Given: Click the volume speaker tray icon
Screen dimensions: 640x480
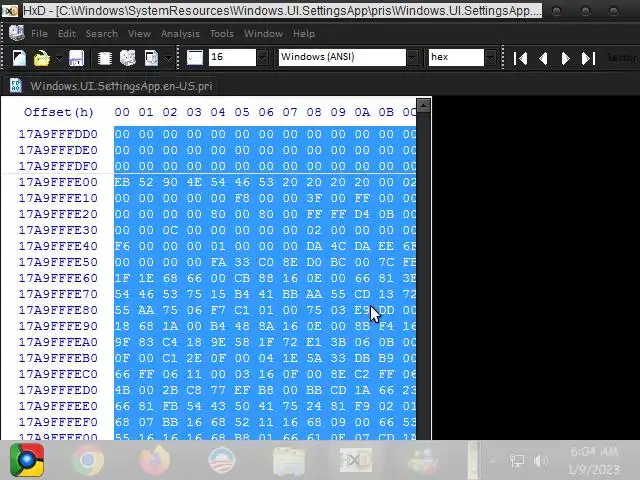Looking at the screenshot, I should pyautogui.click(x=541, y=461).
